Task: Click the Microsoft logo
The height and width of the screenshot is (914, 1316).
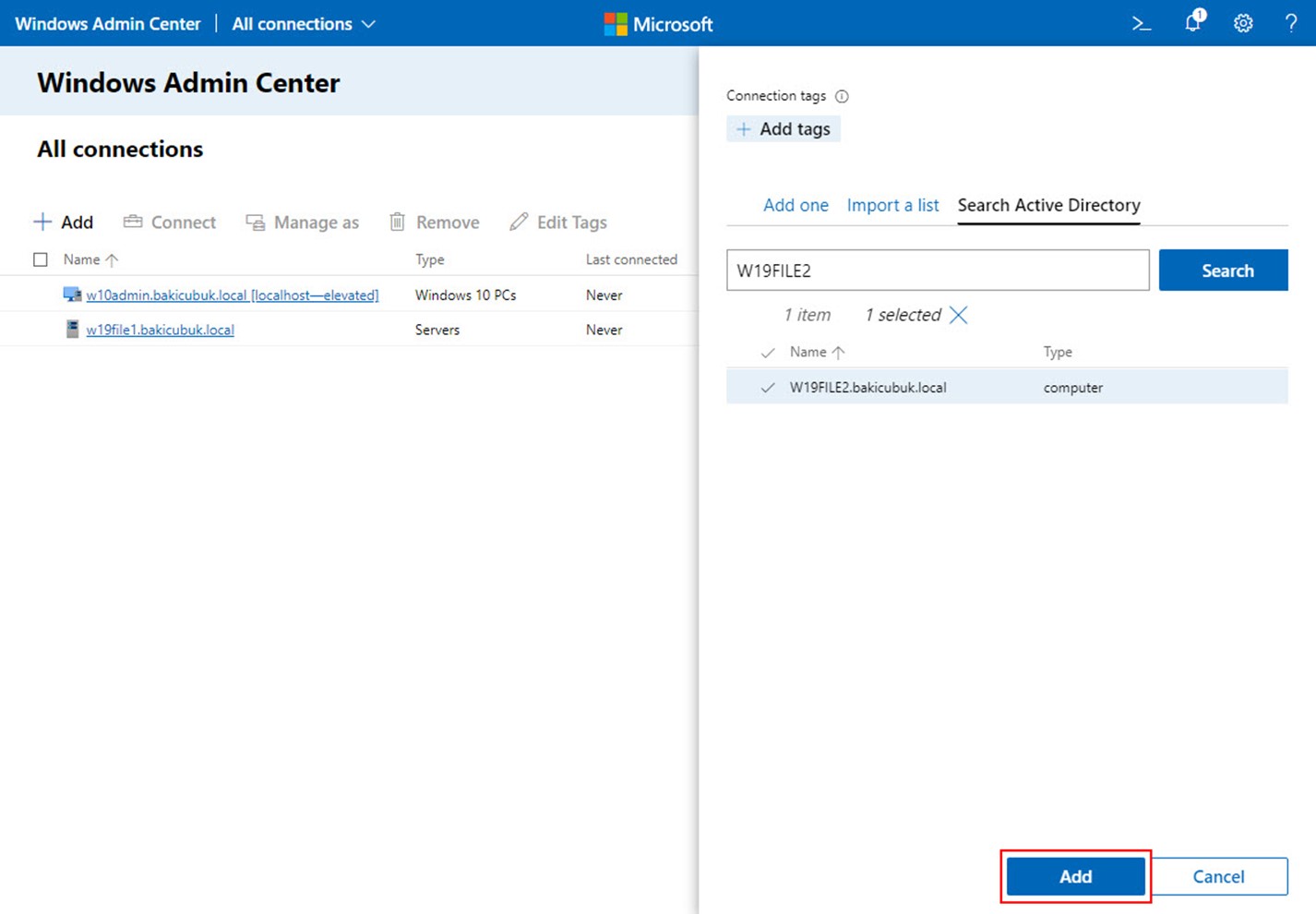Action: tap(658, 24)
